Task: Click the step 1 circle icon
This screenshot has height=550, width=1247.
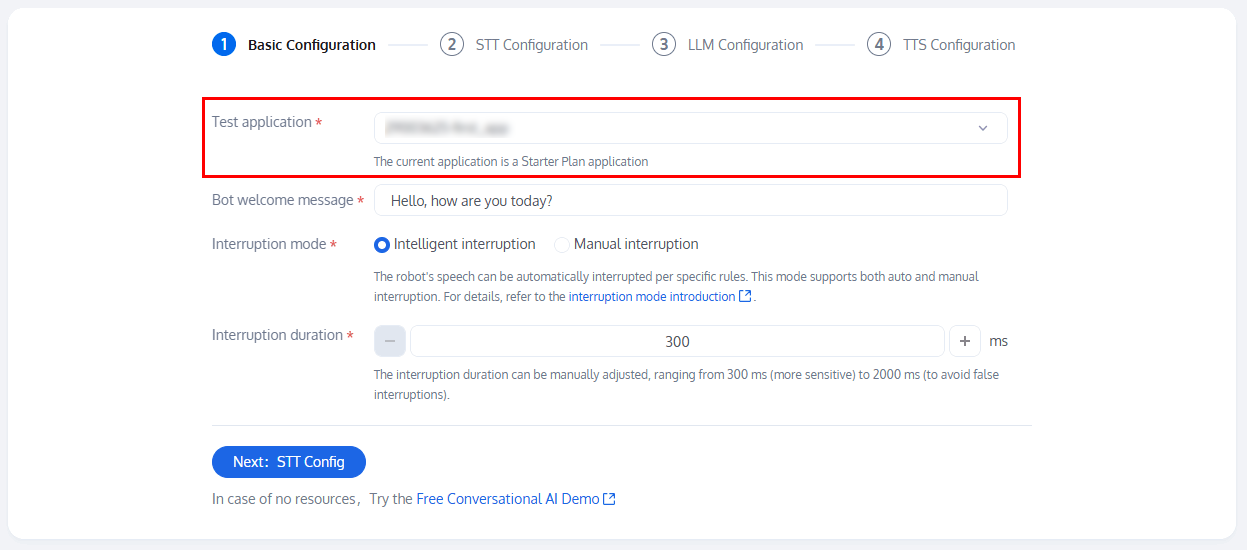Action: click(x=224, y=44)
